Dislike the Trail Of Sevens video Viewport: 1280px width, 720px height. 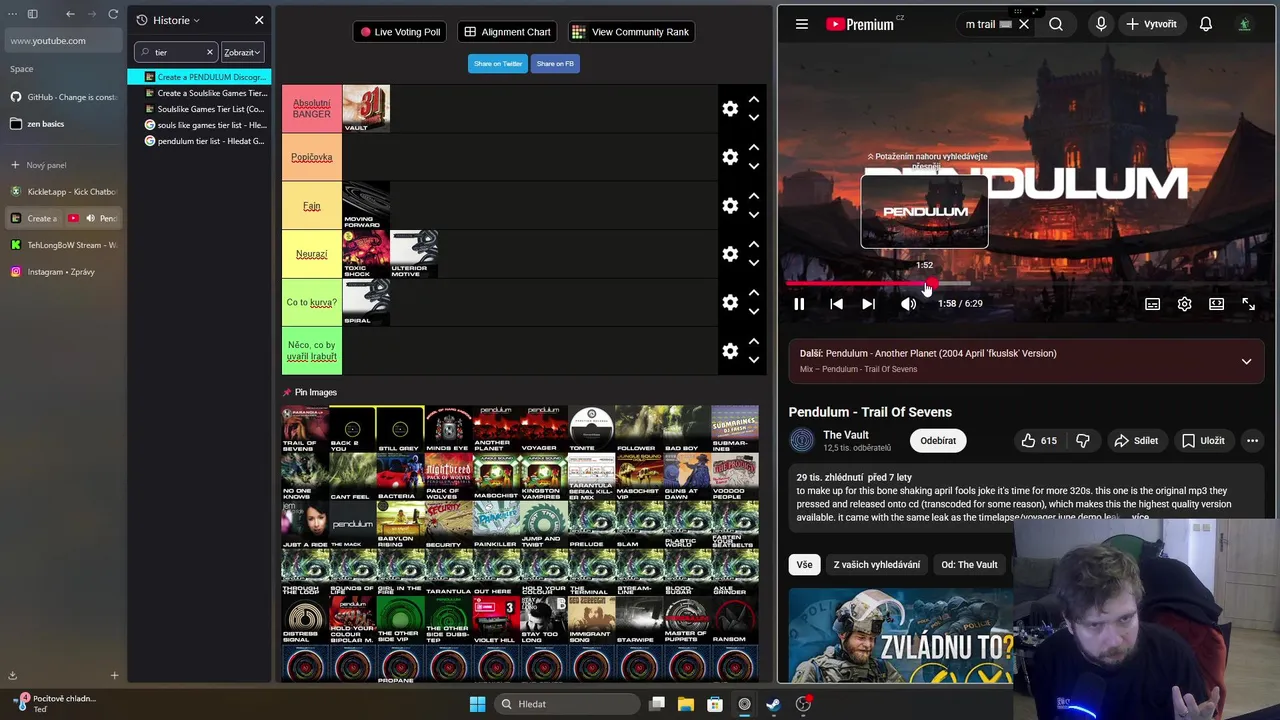[x=1083, y=441]
